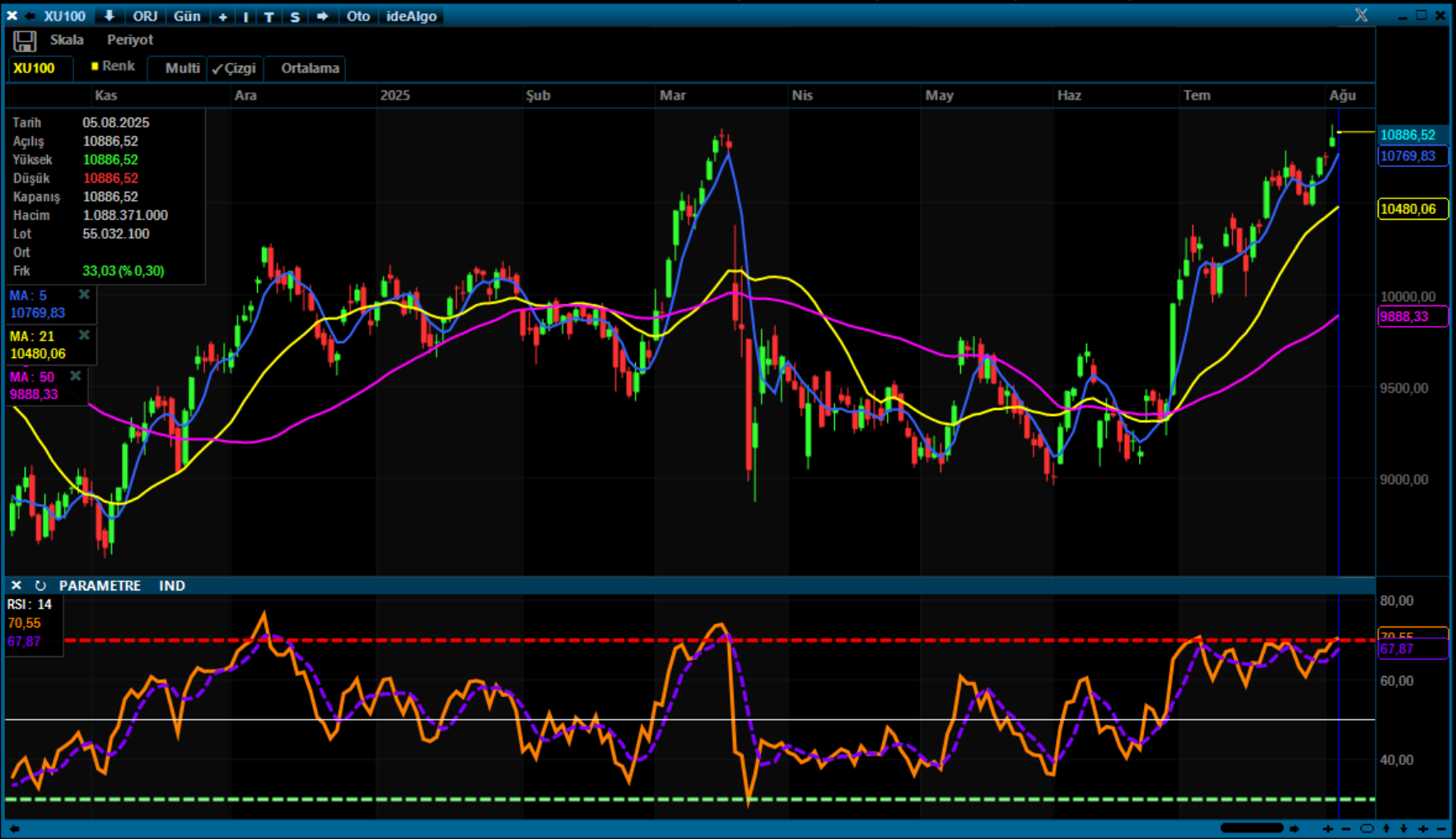Screen dimensions: 1456x839
Task: Close the chart with the title-bar X icon beside the back arrow
Action: 12,16
